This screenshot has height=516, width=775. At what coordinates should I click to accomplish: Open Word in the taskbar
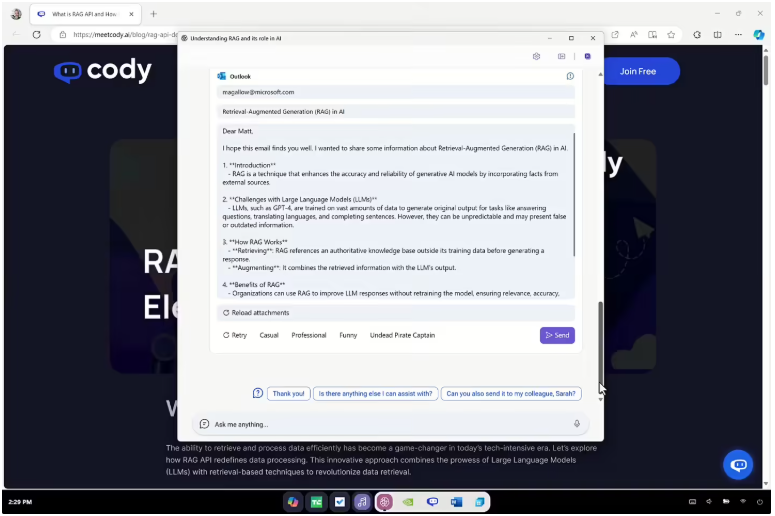pos(456,502)
